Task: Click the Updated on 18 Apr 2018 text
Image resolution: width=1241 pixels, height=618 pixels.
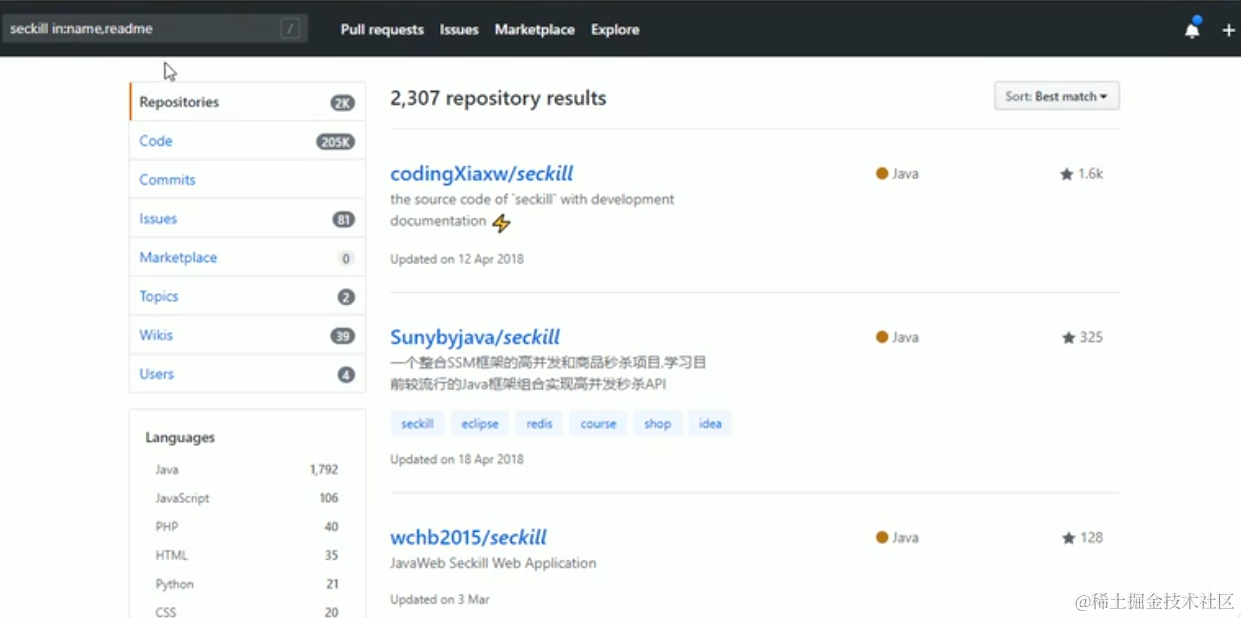Action: click(x=457, y=460)
